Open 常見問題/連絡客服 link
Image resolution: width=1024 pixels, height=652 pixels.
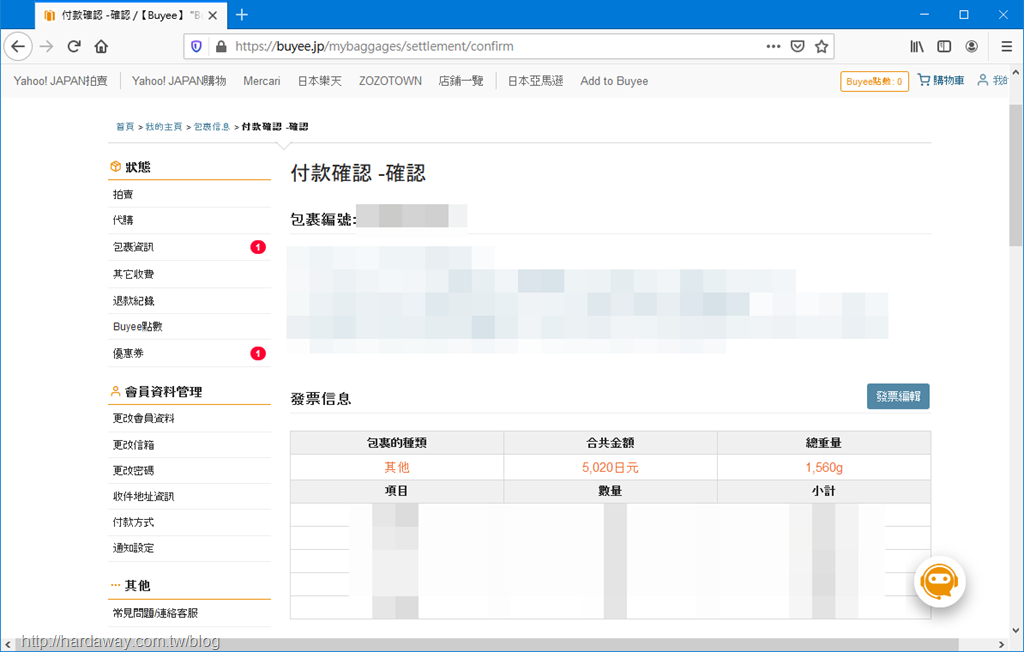(x=155, y=613)
